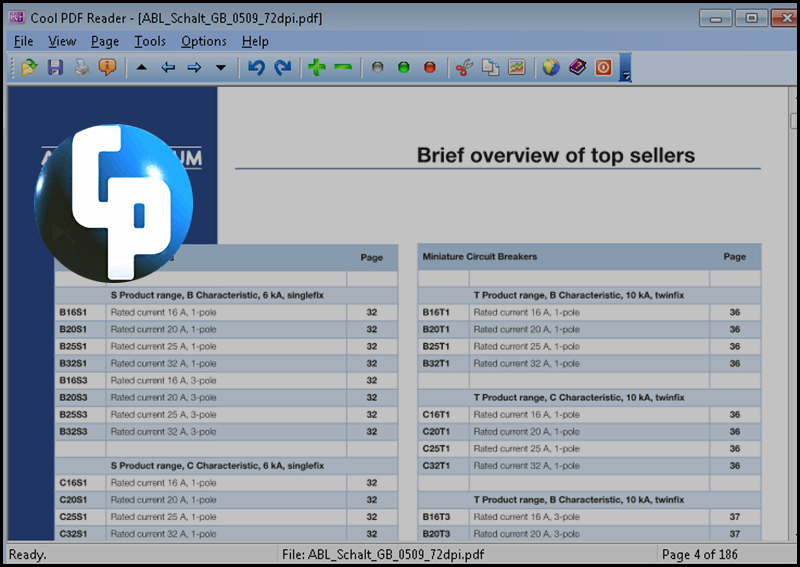
Task: Click 'S Product range, B Characteristic' section header
Action: click(217, 295)
